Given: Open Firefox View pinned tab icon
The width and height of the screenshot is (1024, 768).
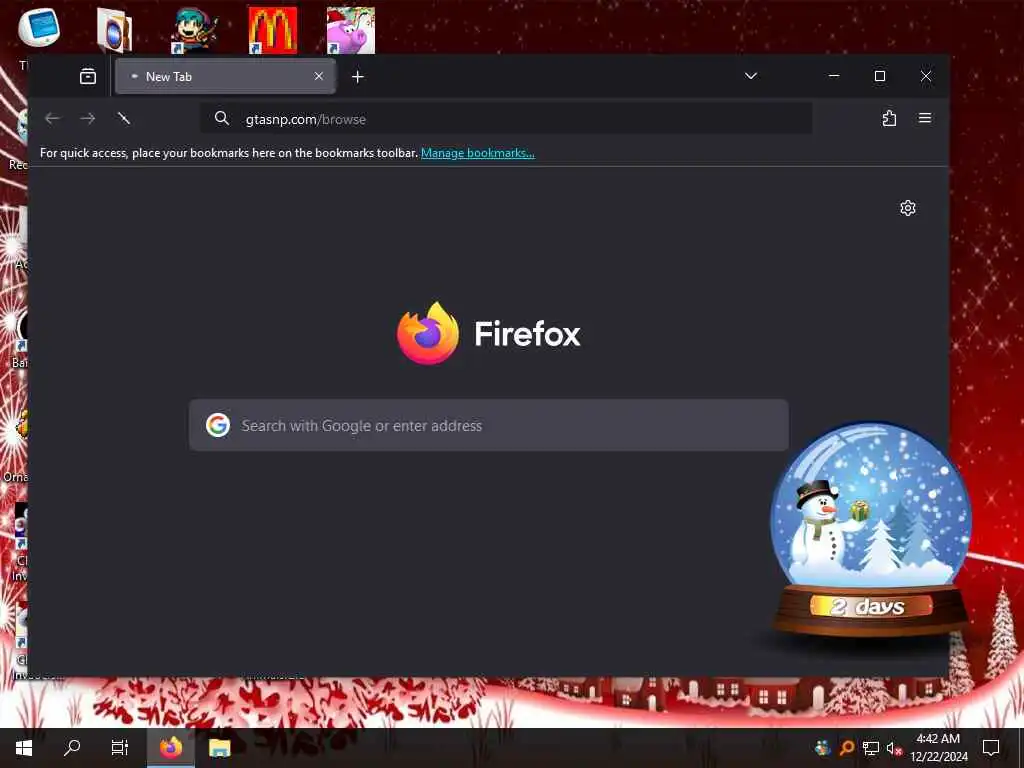Looking at the screenshot, I should pos(88,76).
